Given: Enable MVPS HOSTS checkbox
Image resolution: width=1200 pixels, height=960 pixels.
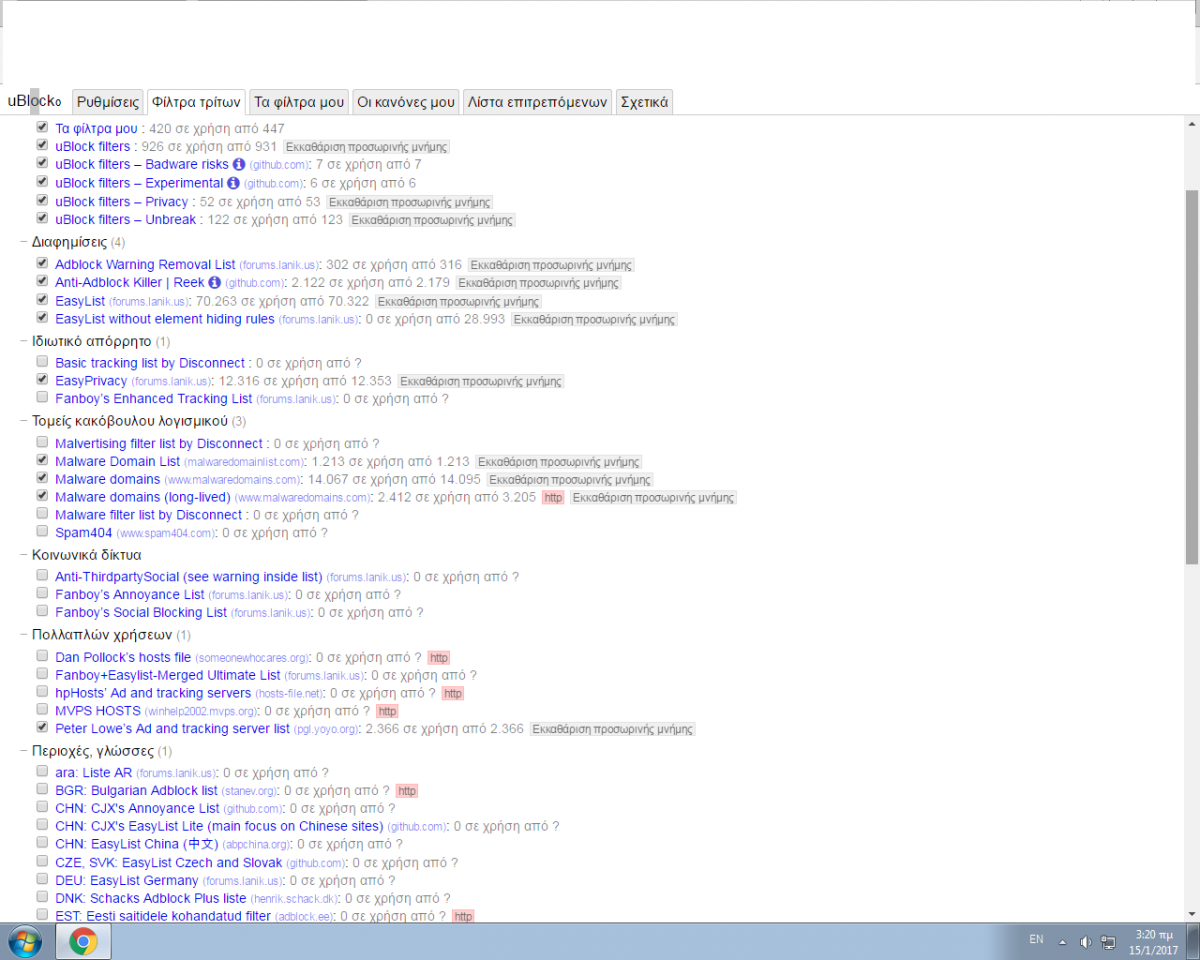Looking at the screenshot, I should coord(42,710).
